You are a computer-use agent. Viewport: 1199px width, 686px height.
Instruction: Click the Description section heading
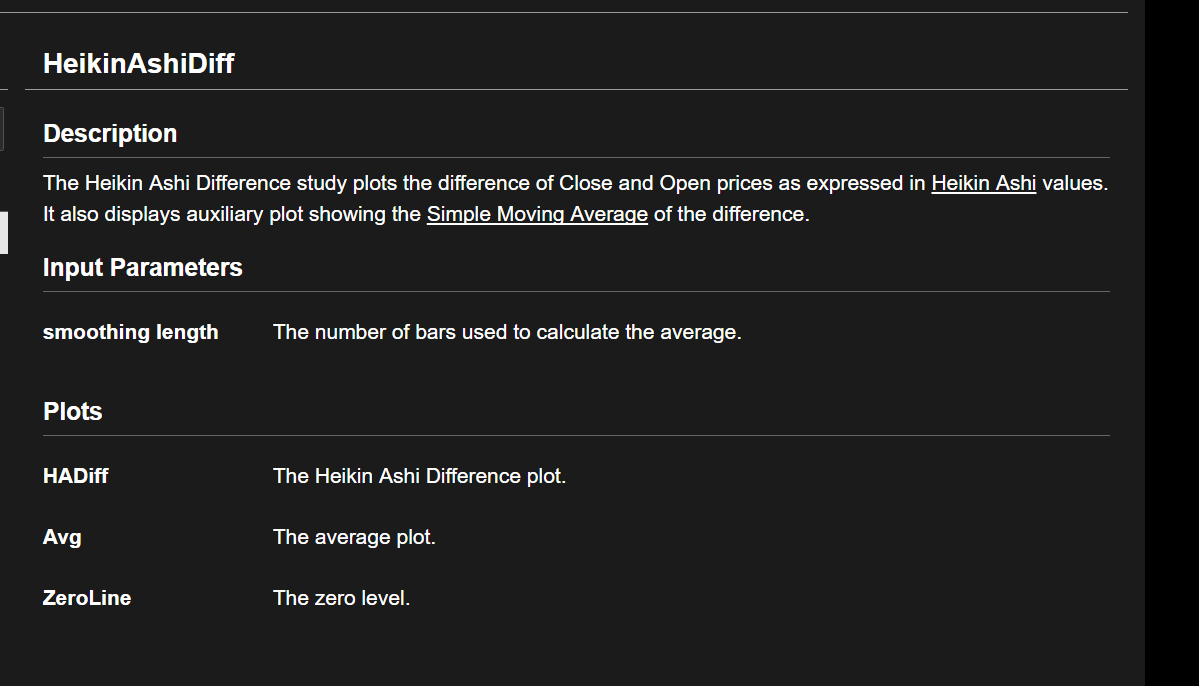pyautogui.click(x=110, y=134)
